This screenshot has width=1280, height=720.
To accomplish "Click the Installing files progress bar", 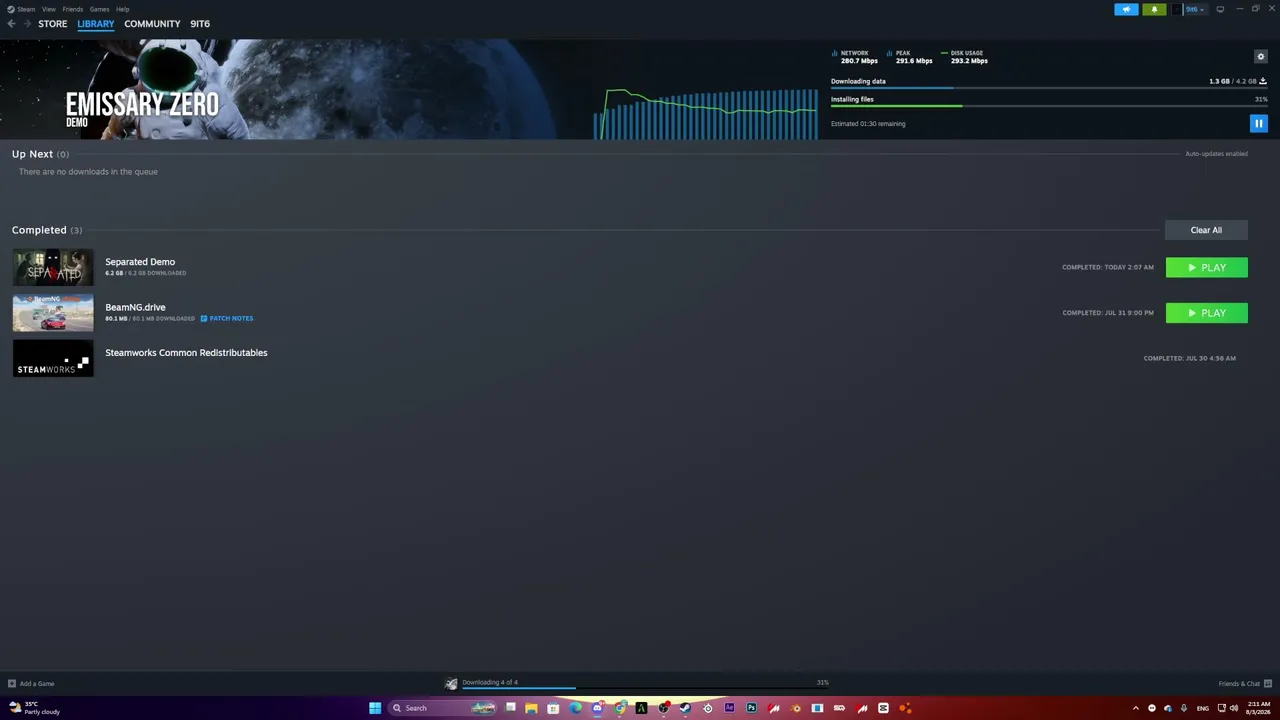I will point(1049,106).
